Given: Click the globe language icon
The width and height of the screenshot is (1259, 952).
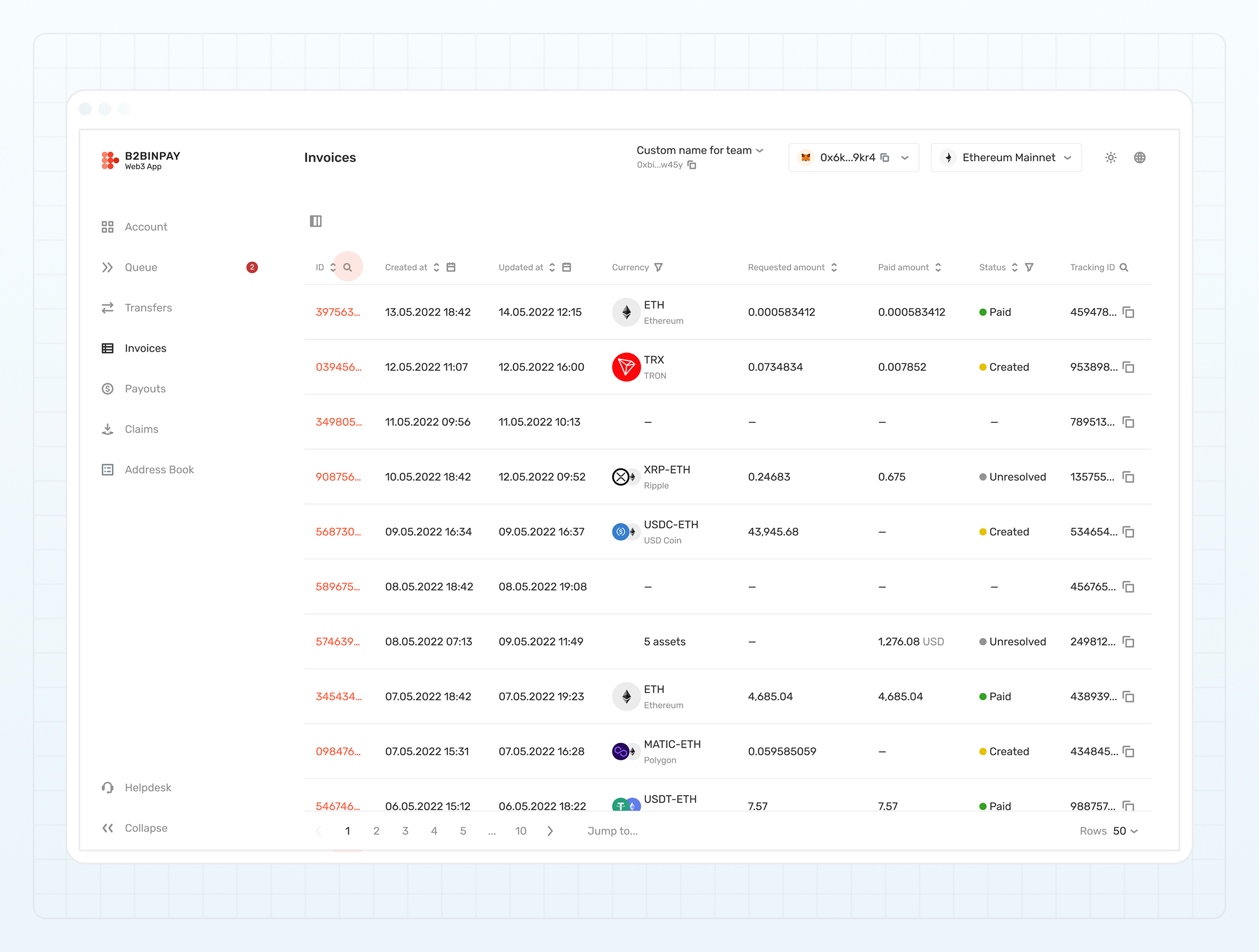Looking at the screenshot, I should pyautogui.click(x=1139, y=158).
